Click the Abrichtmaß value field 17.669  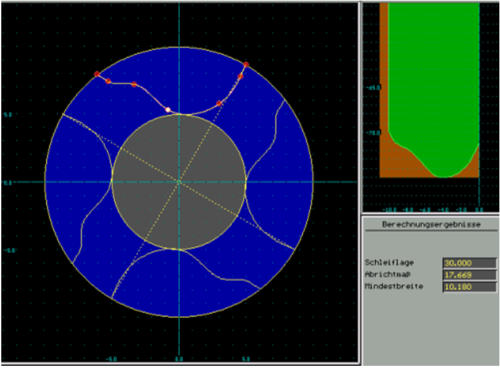pyautogui.click(x=469, y=275)
